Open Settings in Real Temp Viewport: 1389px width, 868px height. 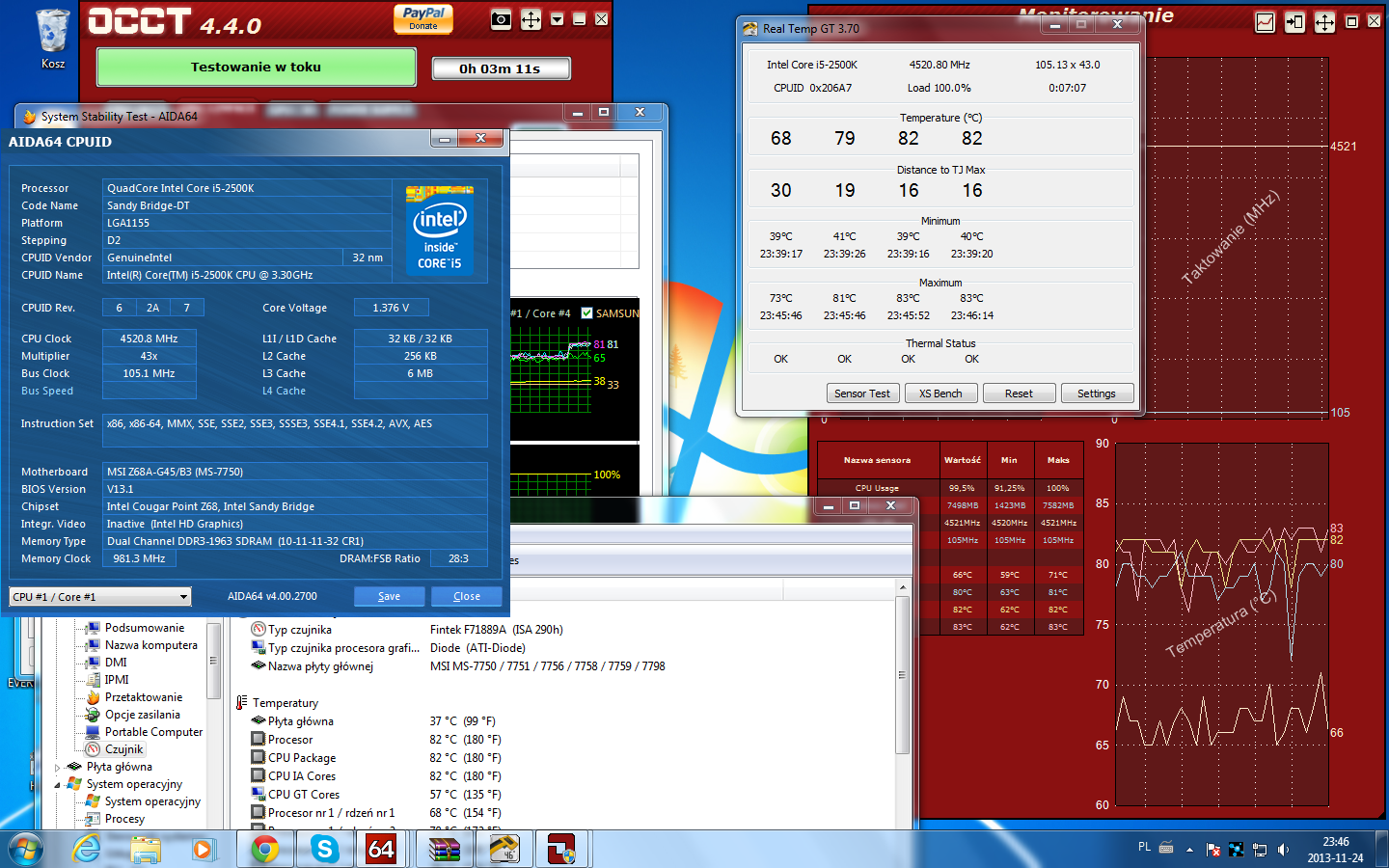[x=1097, y=393]
